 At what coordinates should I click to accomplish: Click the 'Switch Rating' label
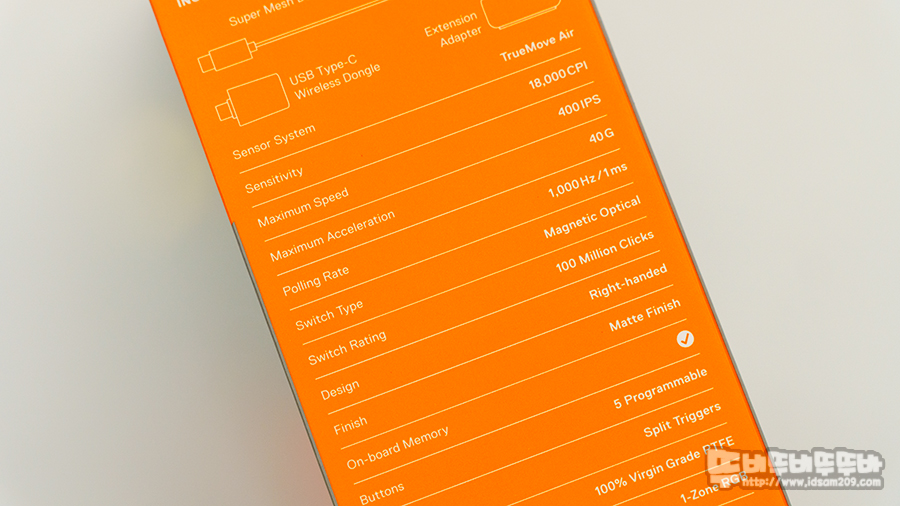pyautogui.click(x=347, y=348)
